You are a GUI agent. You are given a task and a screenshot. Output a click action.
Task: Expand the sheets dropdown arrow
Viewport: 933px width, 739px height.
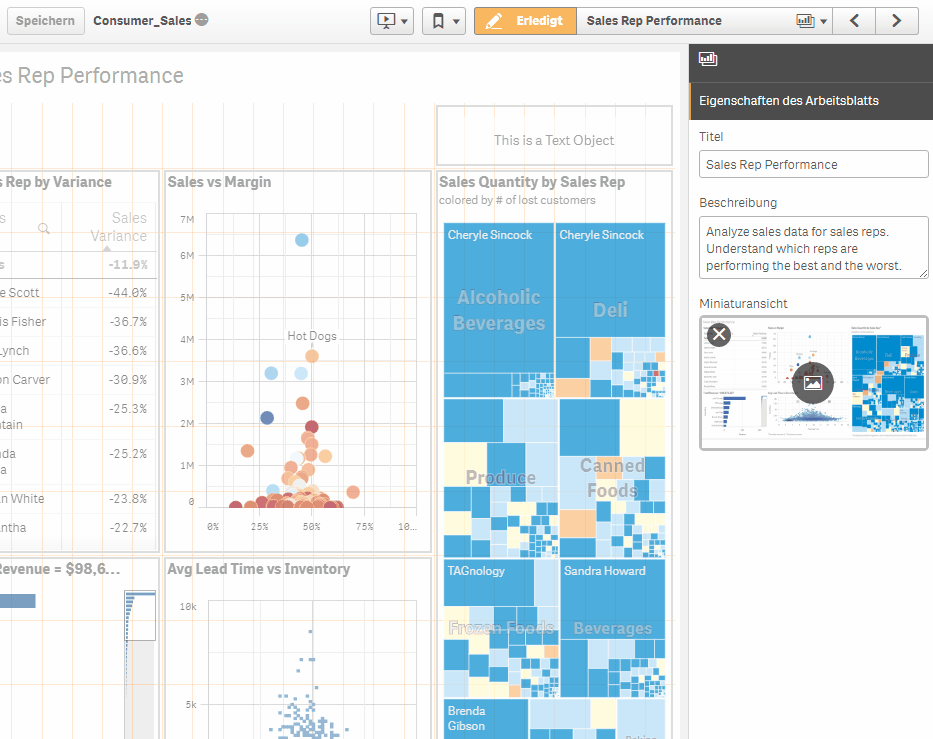point(824,21)
